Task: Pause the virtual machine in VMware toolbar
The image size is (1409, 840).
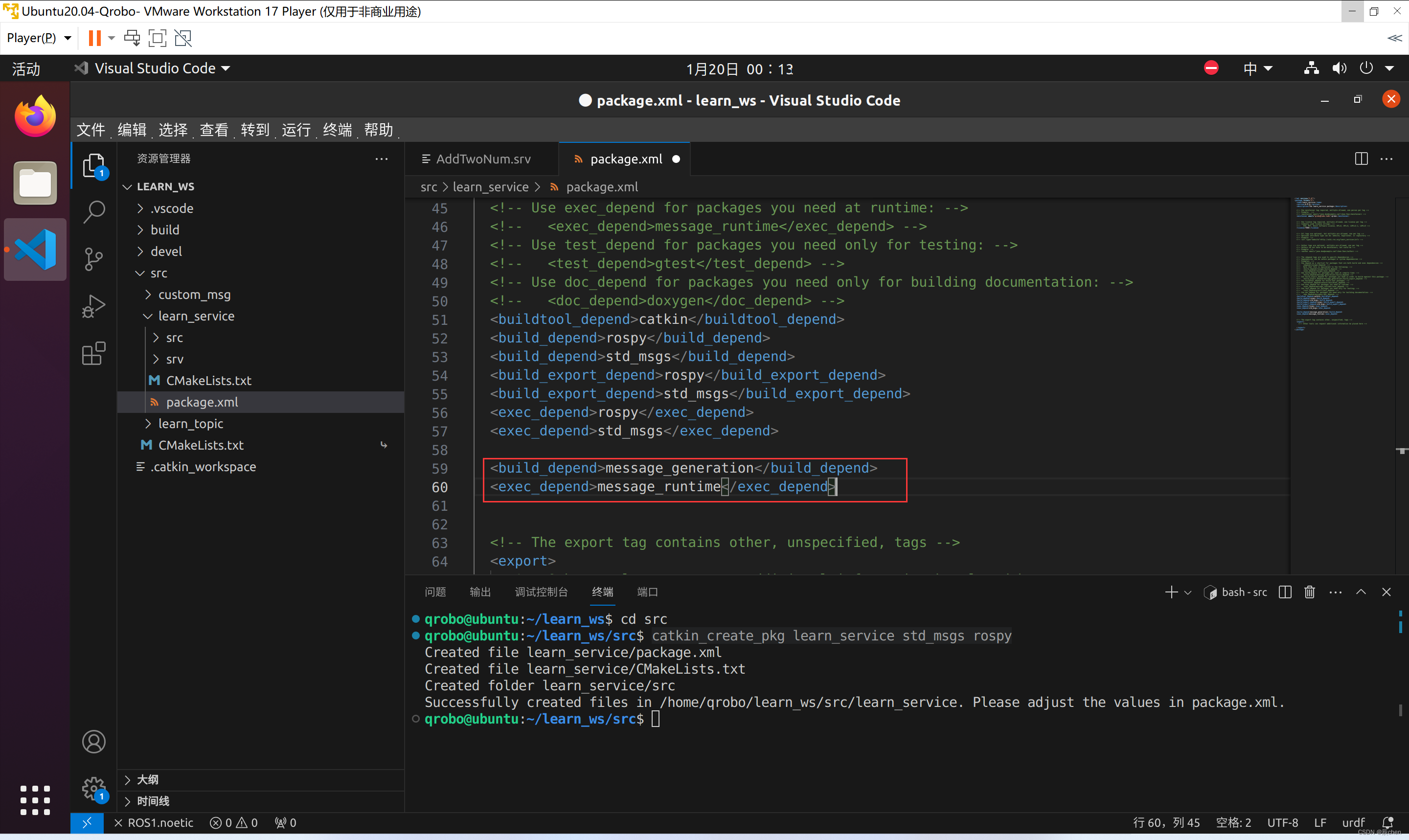Action: coord(94,38)
